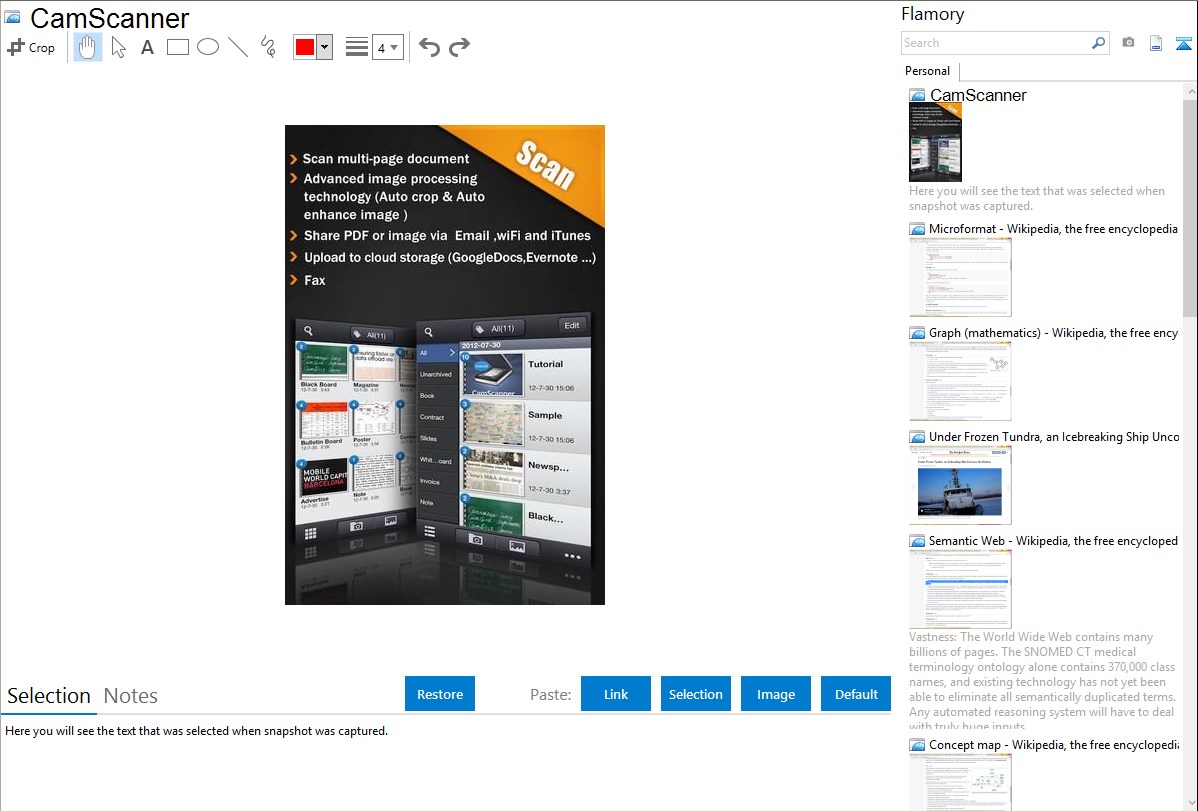Screen dimensions: 1198x811
Task: Select the Under Frozen Tundra entry title
Action: 1054,436
